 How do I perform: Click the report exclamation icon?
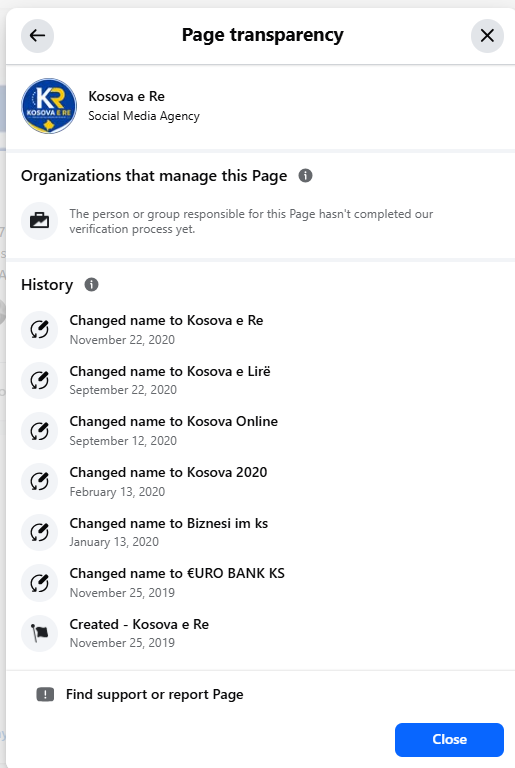[x=45, y=695]
